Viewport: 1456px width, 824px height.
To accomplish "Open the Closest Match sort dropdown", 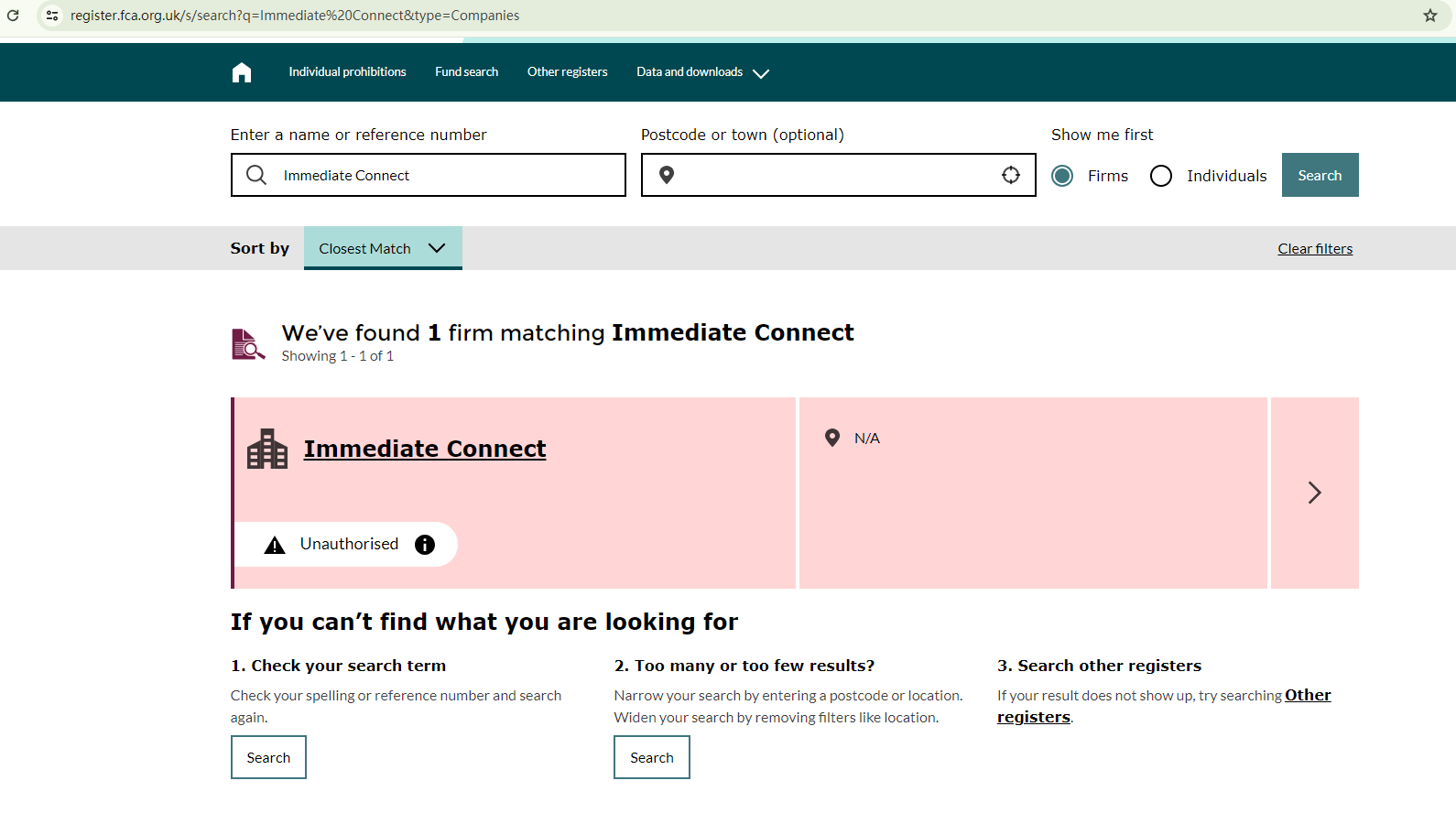I will click(x=383, y=248).
